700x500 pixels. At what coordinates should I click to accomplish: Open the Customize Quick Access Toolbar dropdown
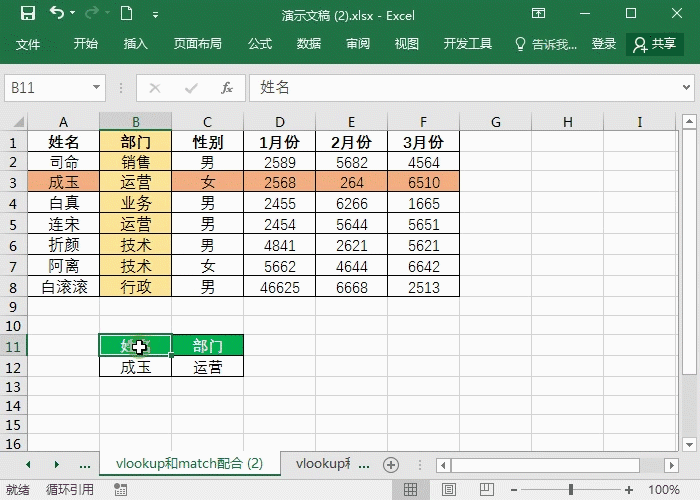click(154, 16)
